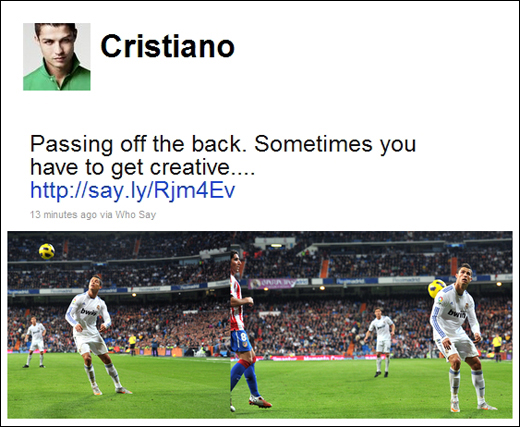Click the lit scoreboard panel atop the stands
This screenshot has height=427, width=520.
(x=276, y=245)
